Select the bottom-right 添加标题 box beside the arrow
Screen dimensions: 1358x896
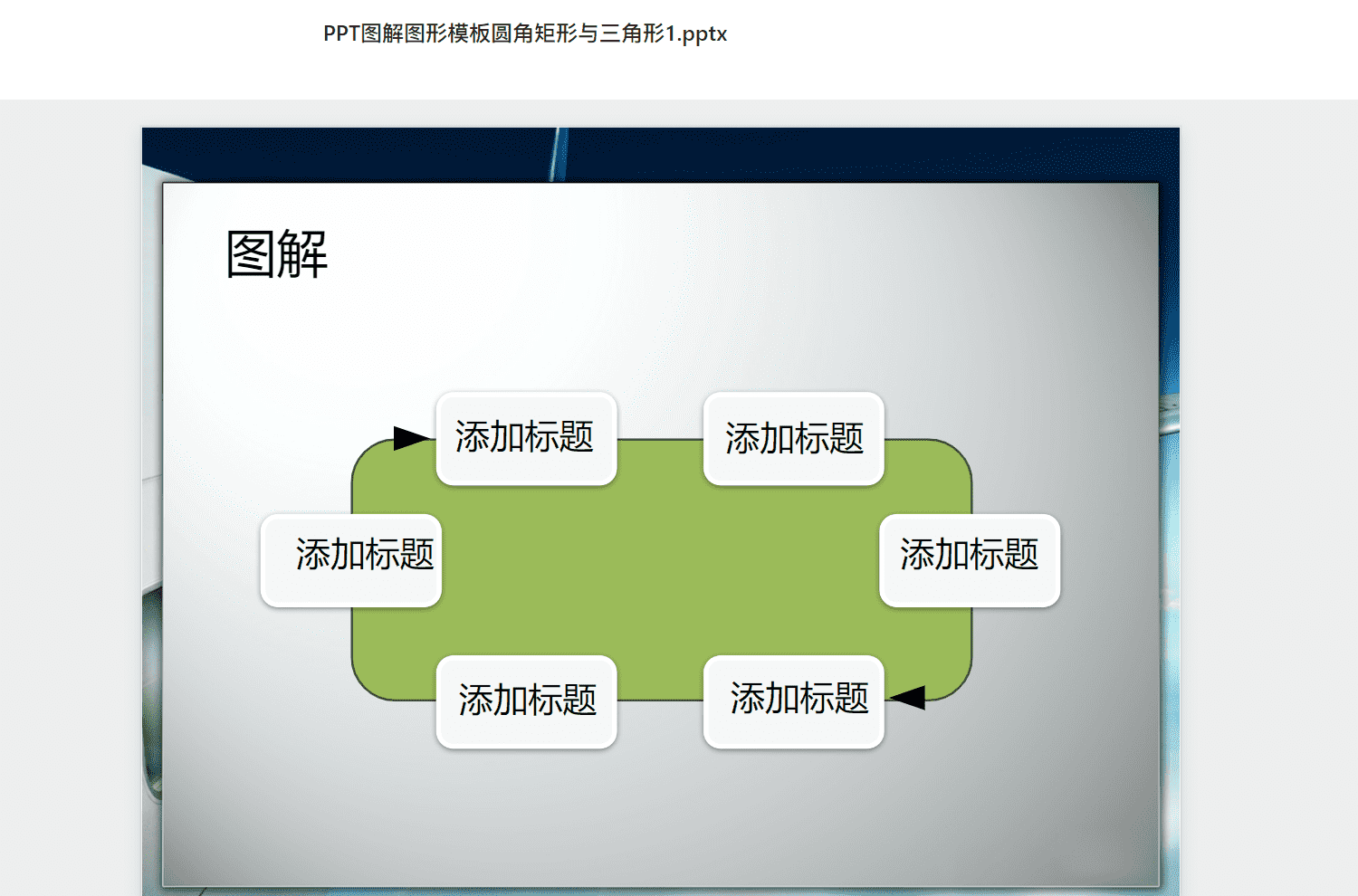point(793,701)
